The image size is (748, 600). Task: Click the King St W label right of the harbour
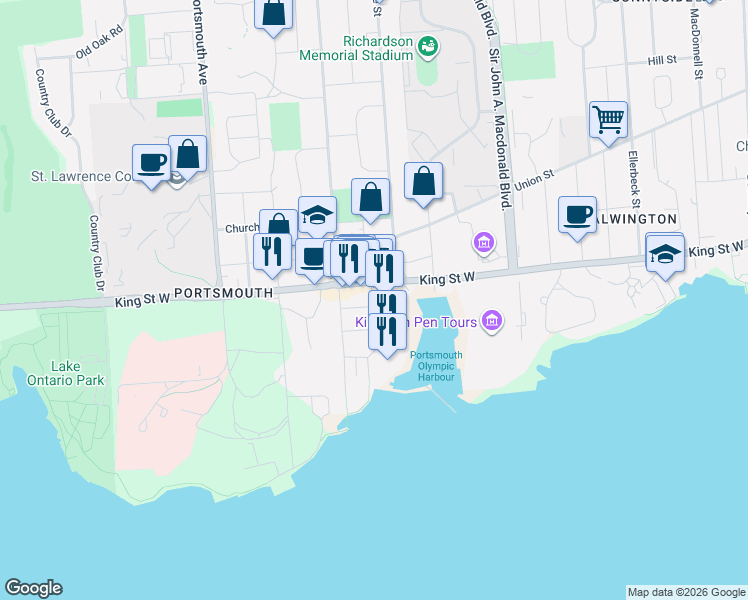click(447, 278)
